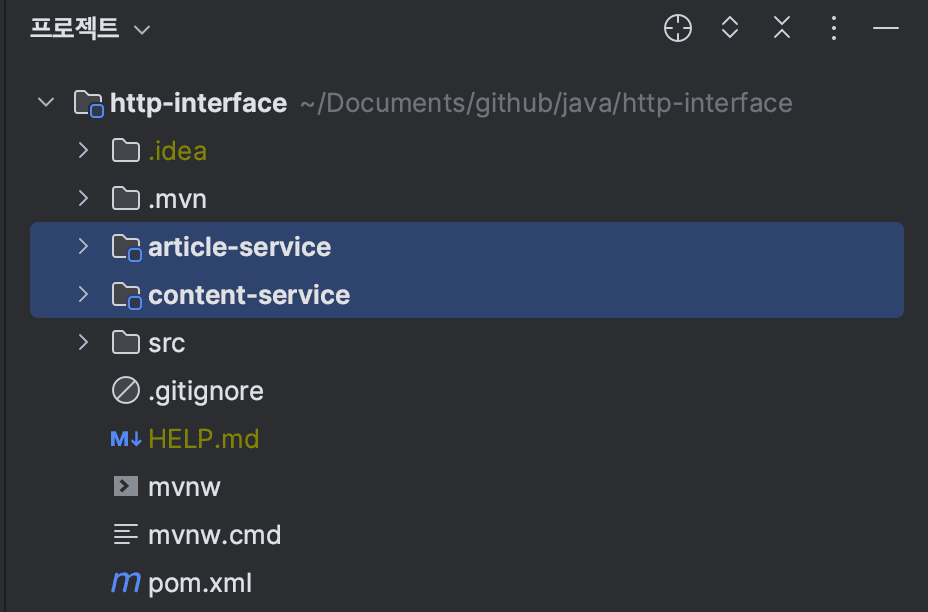
Task: Select the mvnw.cmd file
Action: click(x=214, y=535)
